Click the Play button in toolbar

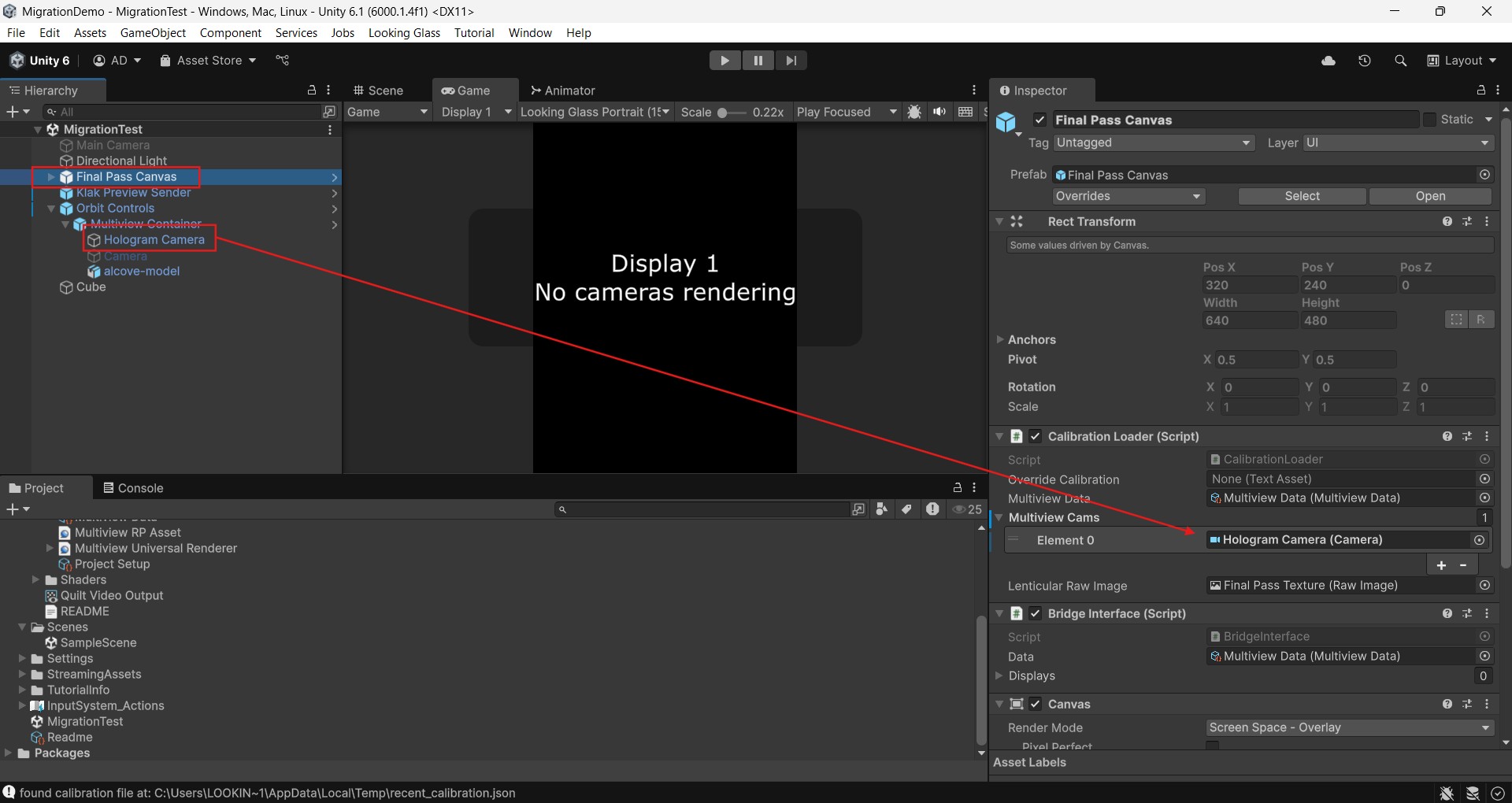(x=724, y=61)
